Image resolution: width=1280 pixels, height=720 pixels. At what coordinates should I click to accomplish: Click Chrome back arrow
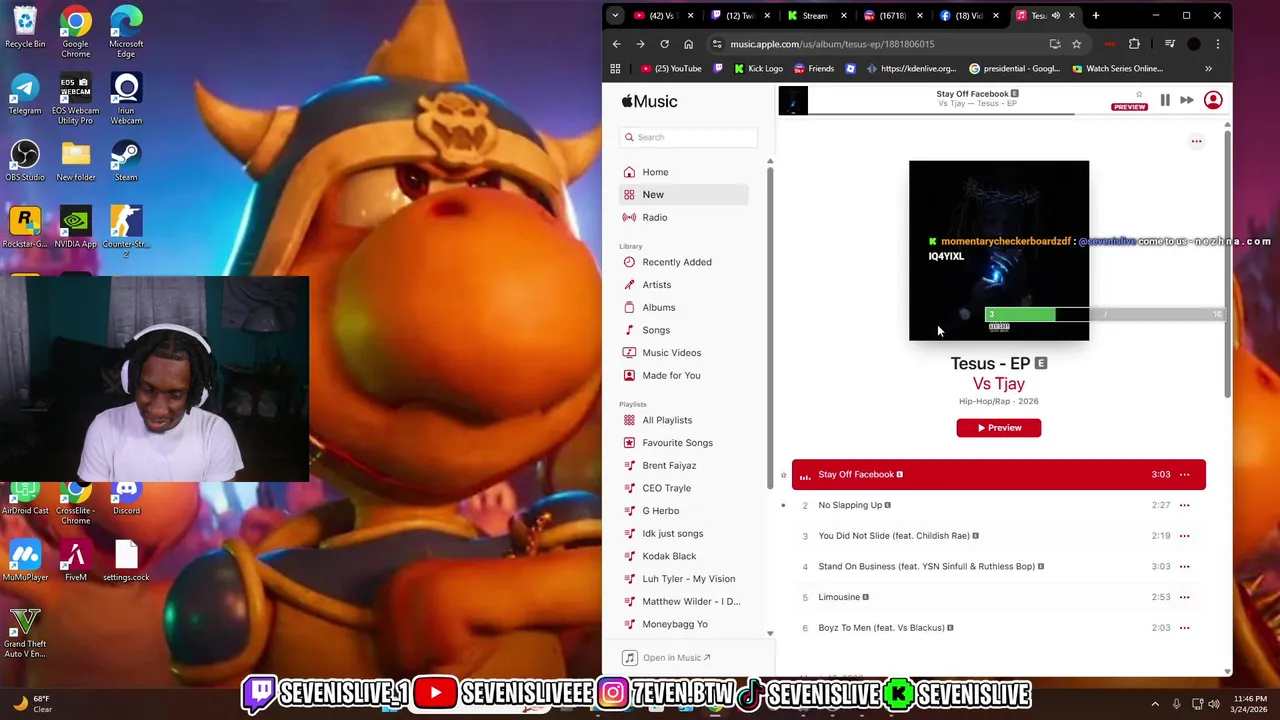pos(617,44)
